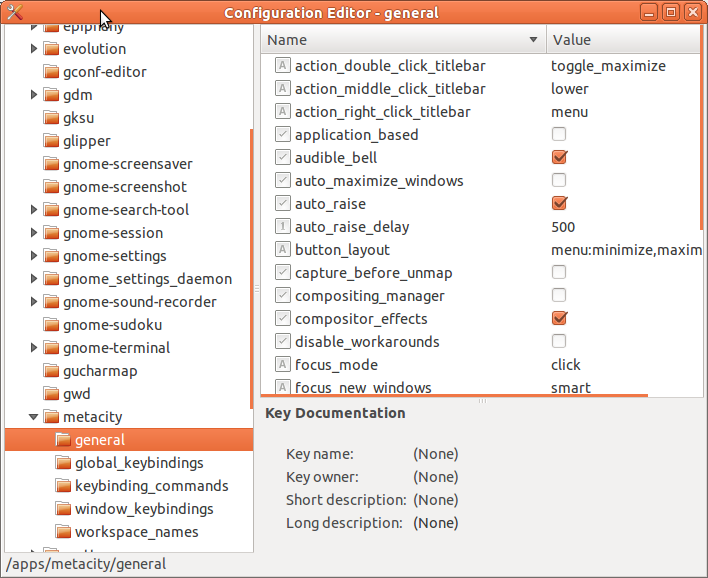
Task: Expand the gdm tree node
Action: [33, 94]
